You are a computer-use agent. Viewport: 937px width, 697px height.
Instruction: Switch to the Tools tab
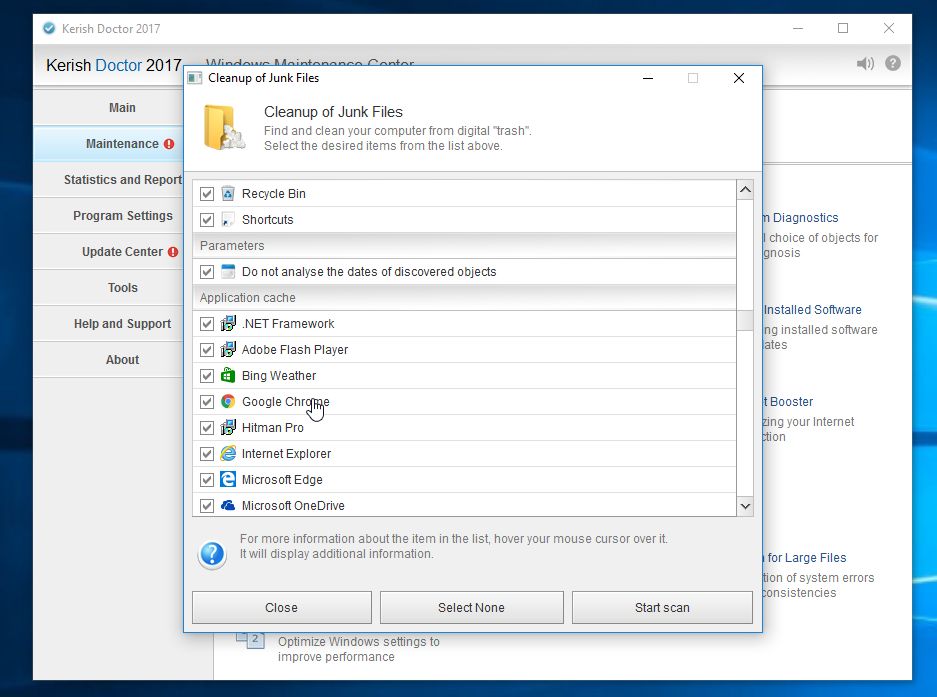108,288
